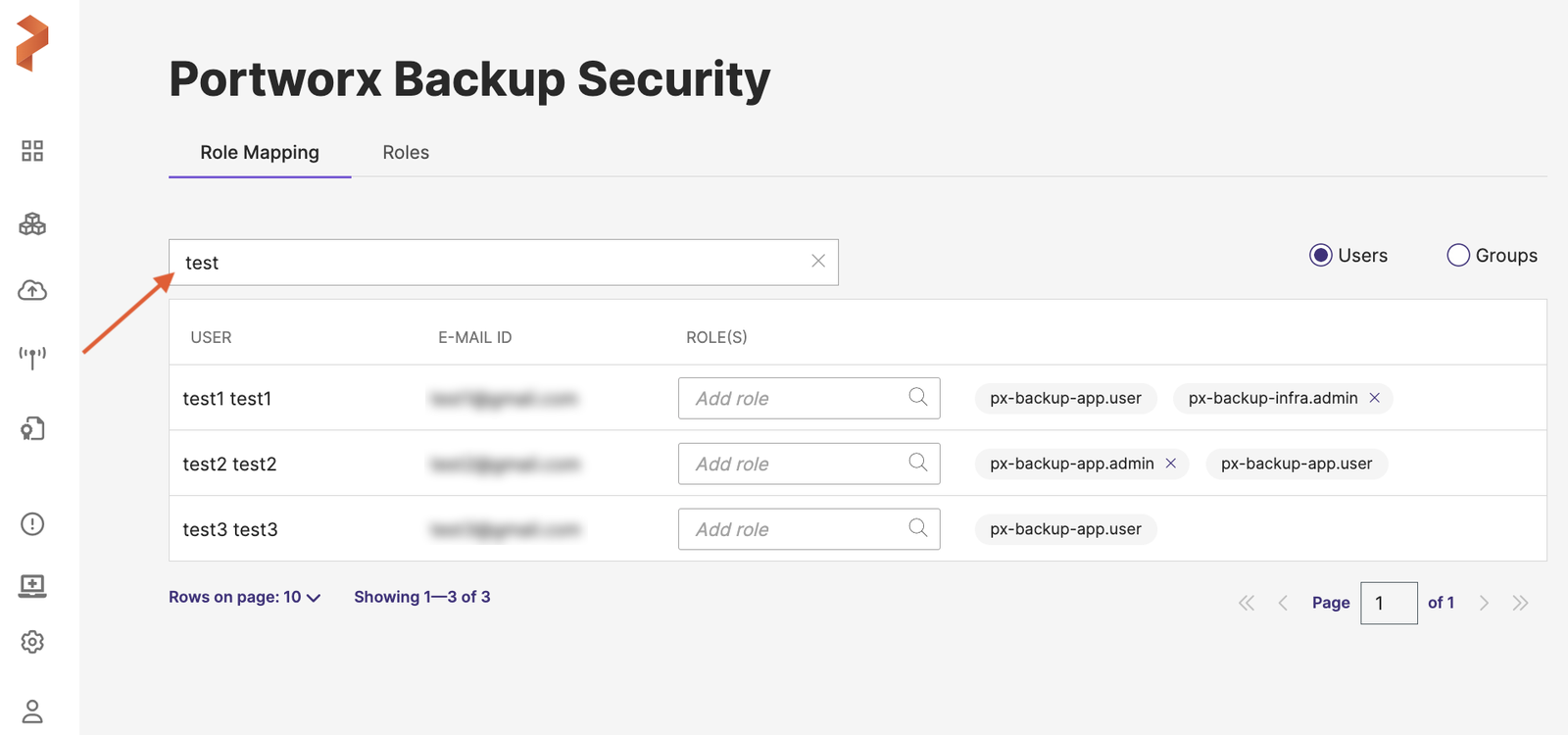Open the alerts exclamation circle icon
This screenshot has height=735, width=1568.
coord(32,524)
